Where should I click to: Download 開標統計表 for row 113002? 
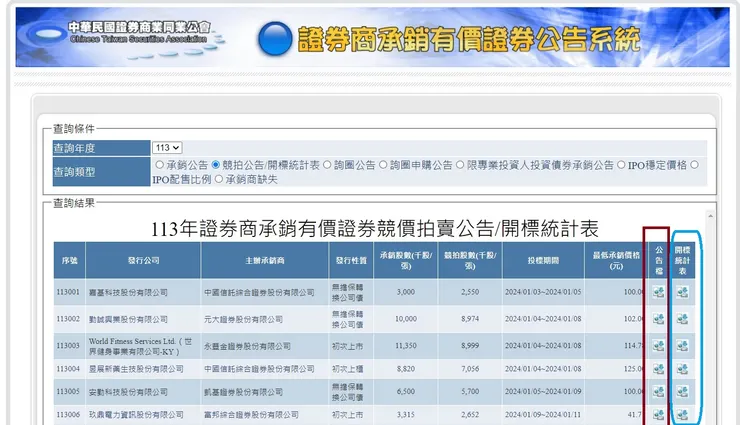tap(682, 319)
